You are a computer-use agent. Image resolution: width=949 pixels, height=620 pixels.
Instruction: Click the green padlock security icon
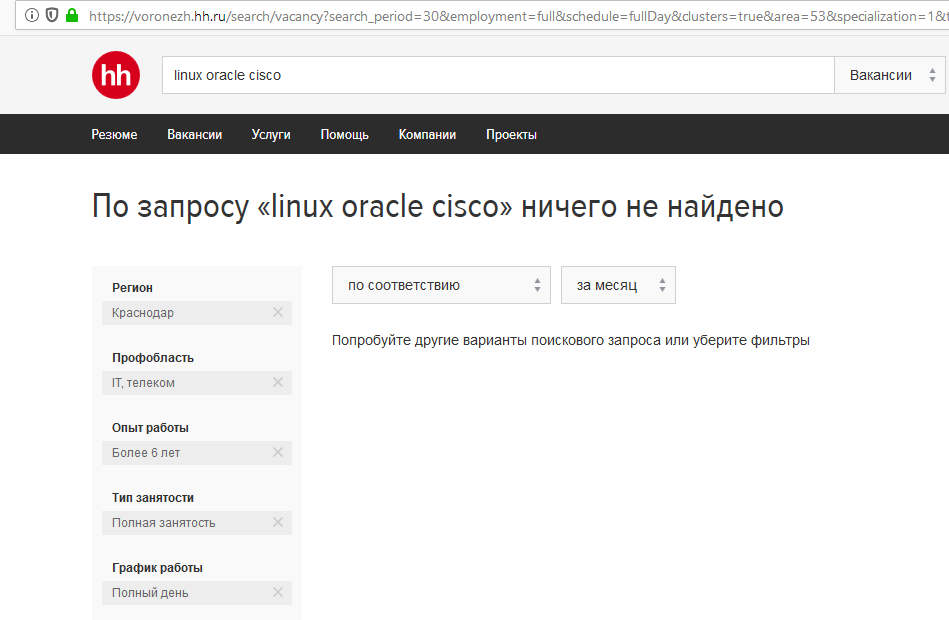tap(72, 15)
